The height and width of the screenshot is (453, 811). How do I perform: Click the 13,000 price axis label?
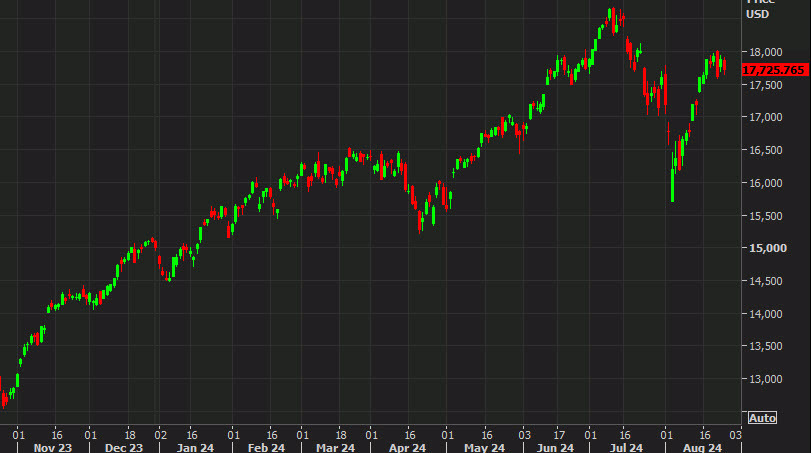[765, 380]
